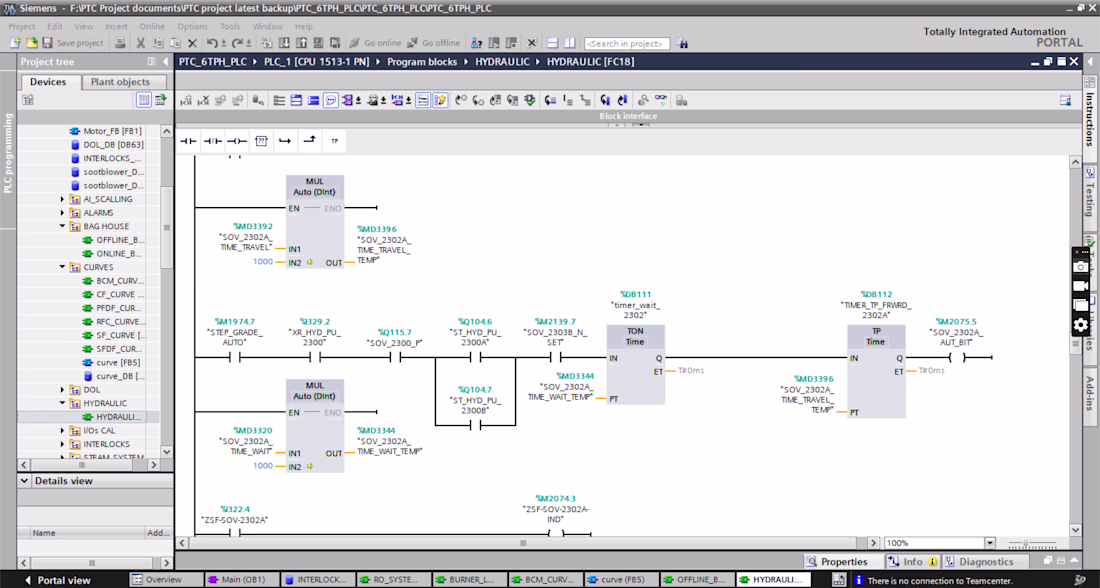Click the search binoculars icon
The height and width of the screenshot is (588, 1100).
[682, 44]
